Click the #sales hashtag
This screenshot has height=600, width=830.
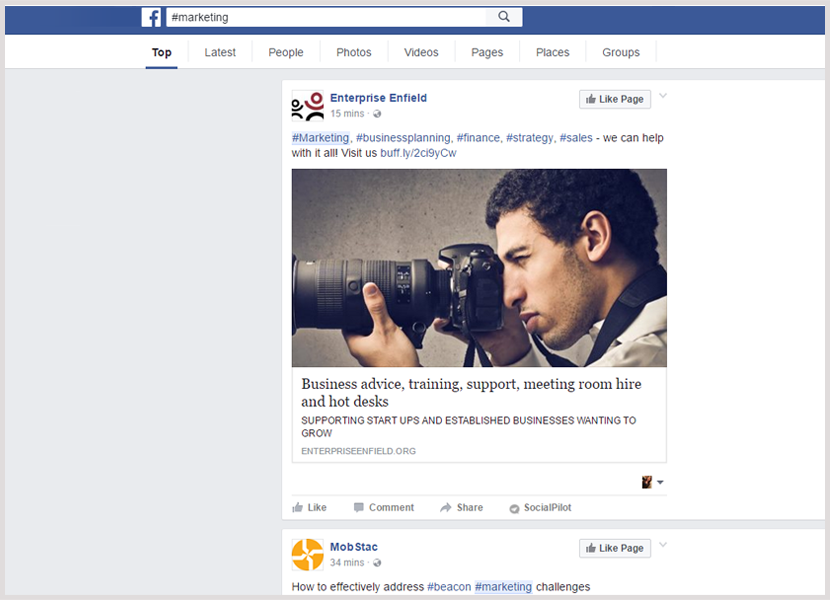[576, 138]
